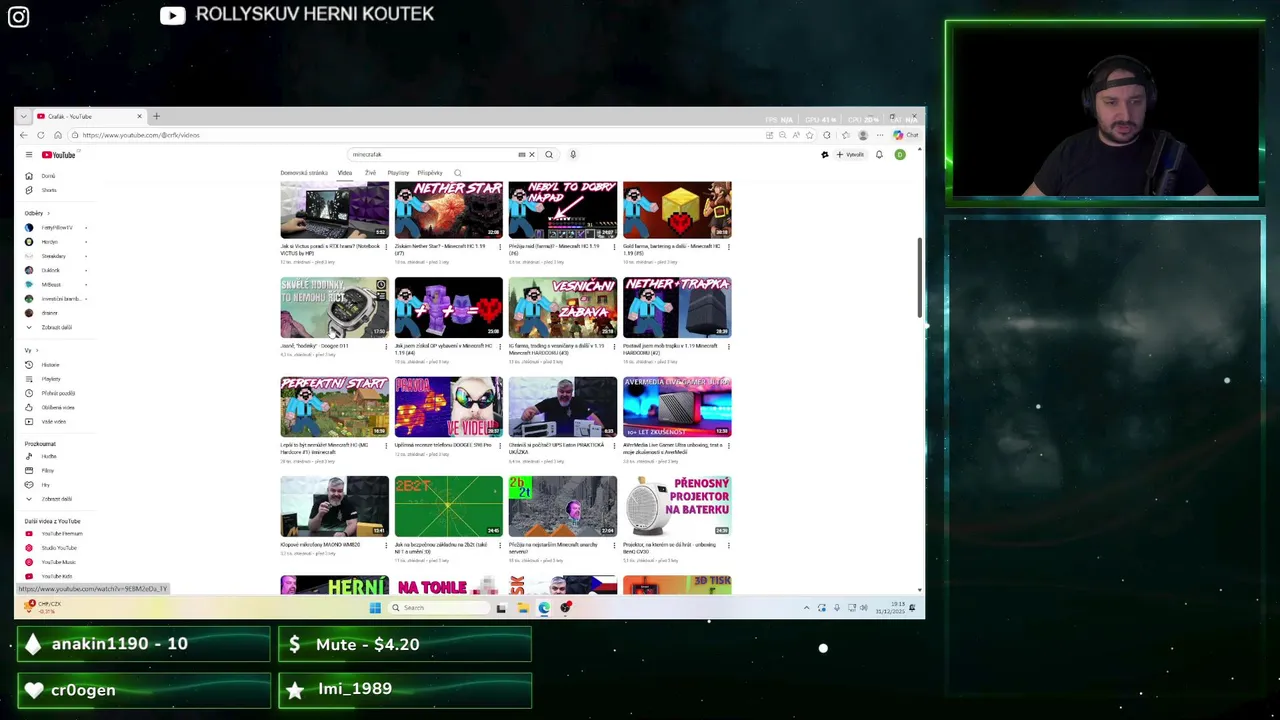1280x720 pixels.
Task: Open MrBeast subscription channel
Action: 50,284
